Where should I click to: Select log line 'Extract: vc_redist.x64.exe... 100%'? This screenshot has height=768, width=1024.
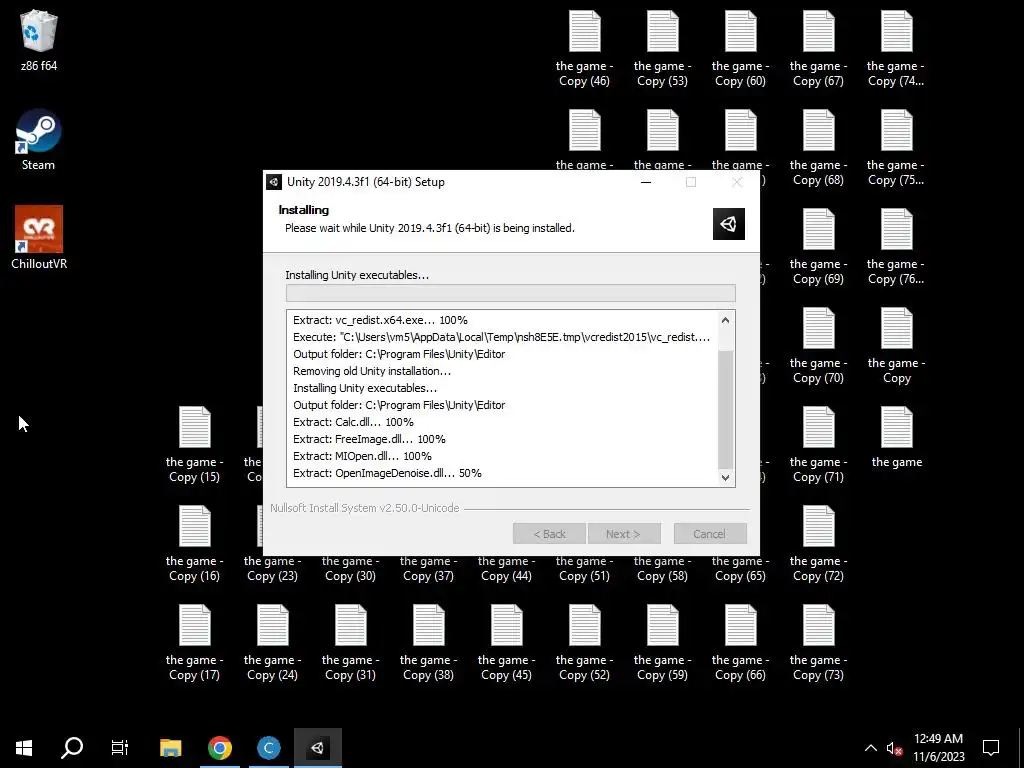[380, 320]
